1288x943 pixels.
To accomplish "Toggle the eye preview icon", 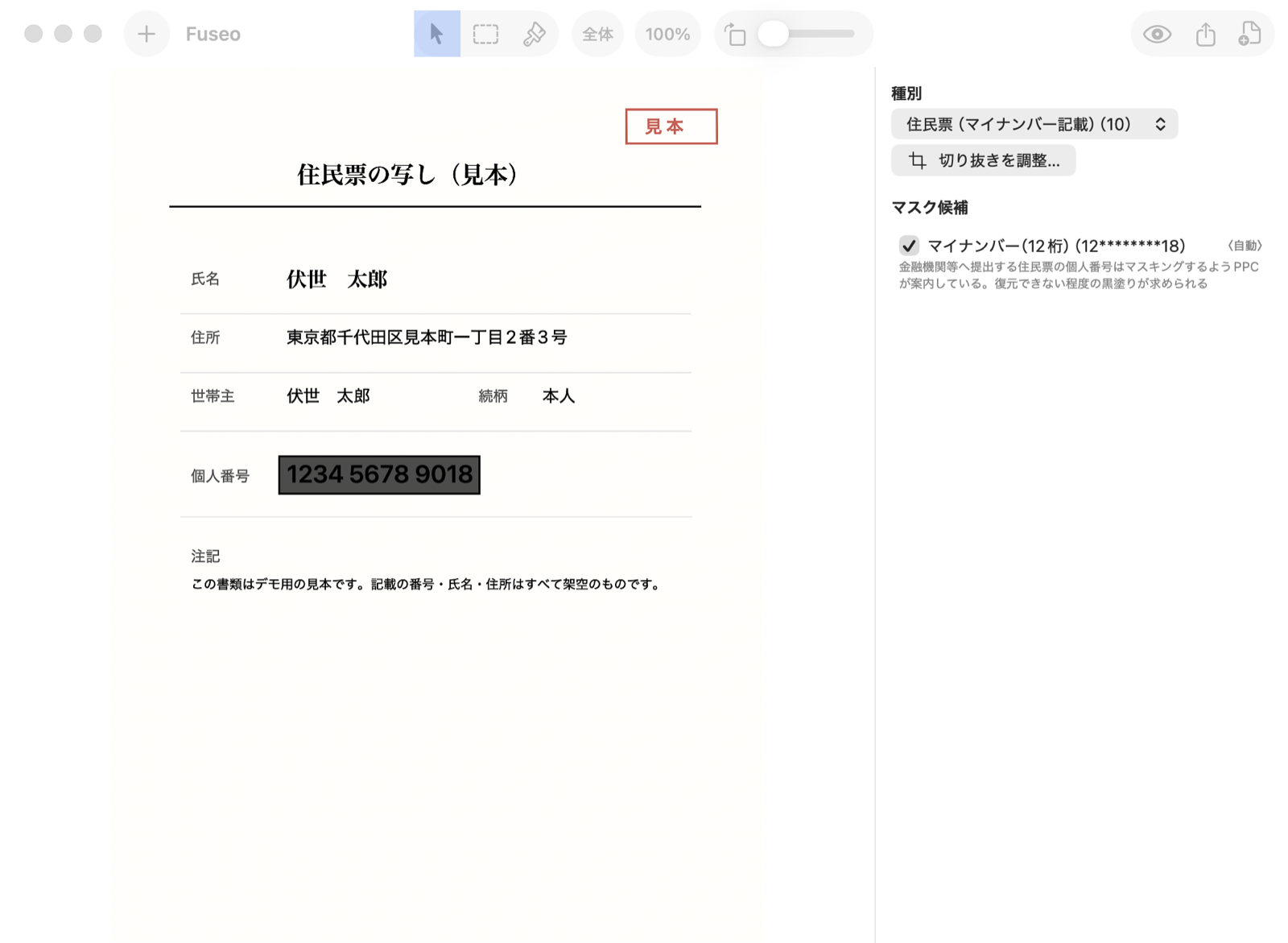I will click(x=1157, y=34).
